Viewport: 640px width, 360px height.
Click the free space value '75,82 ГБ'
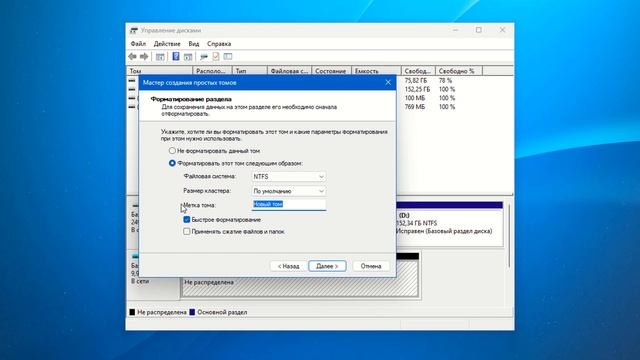coord(416,80)
